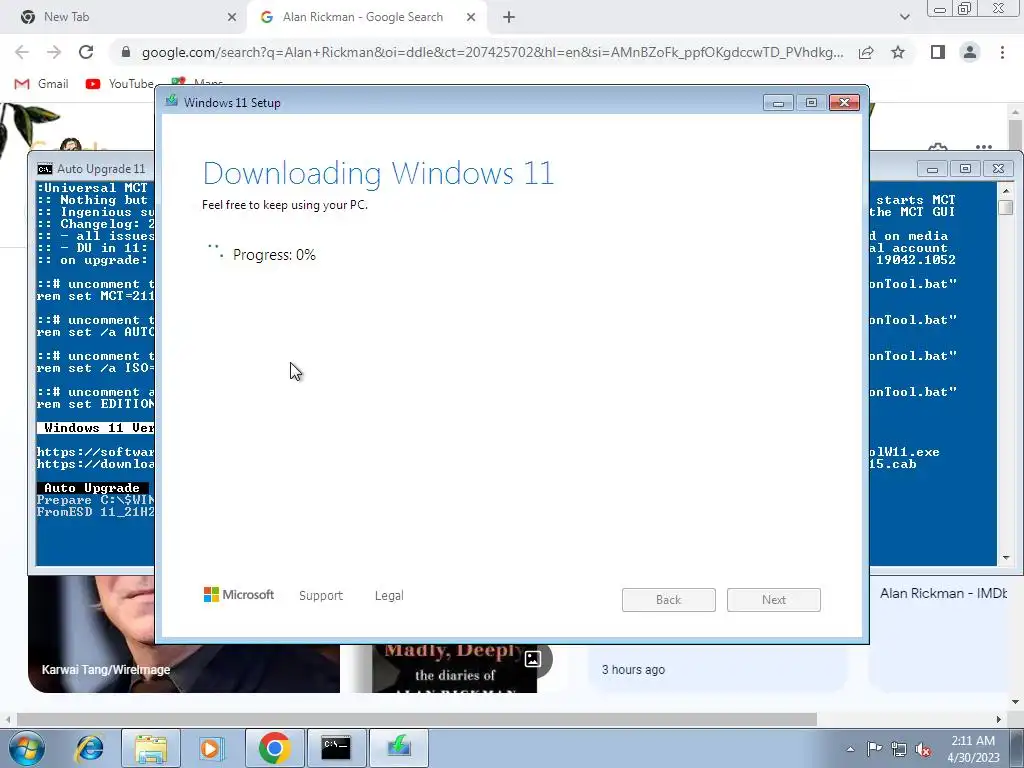1024x768 pixels.
Task: Click console scrollbar up arrow
Action: tap(1006, 189)
